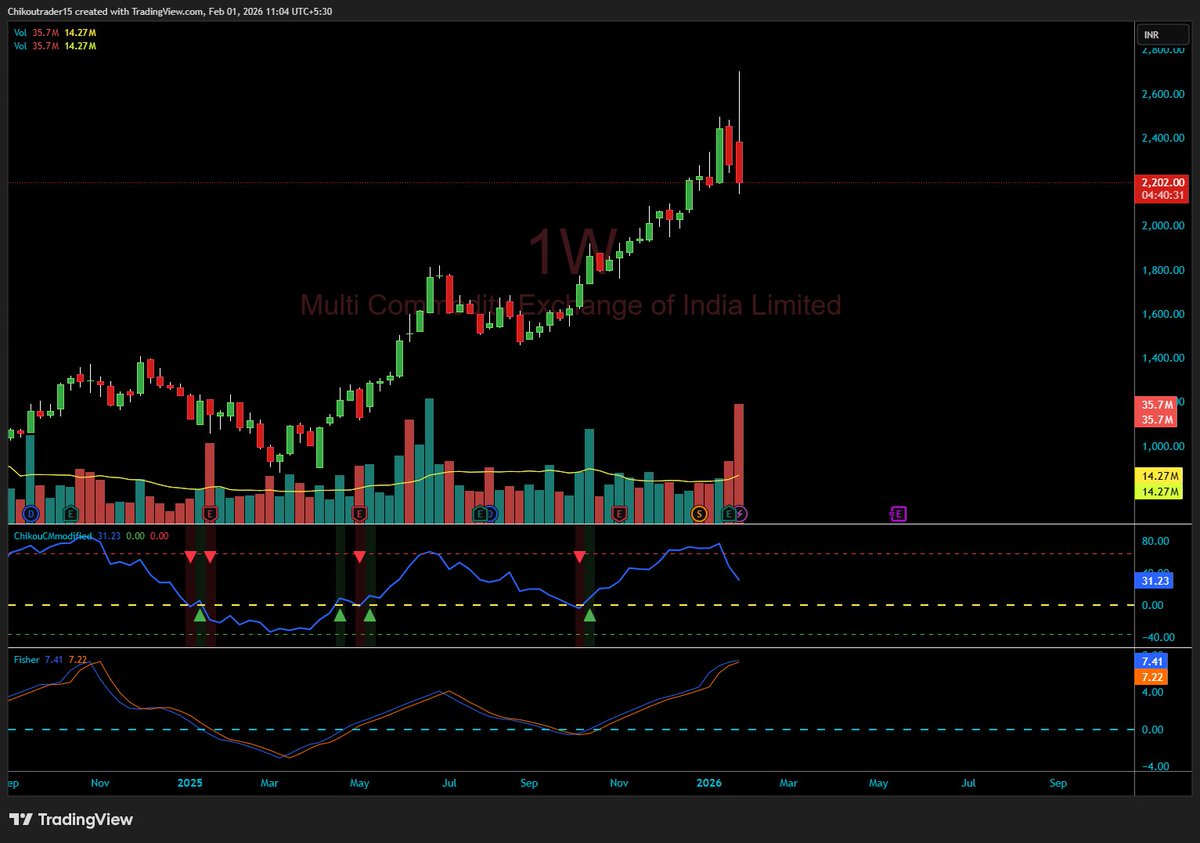Click the 2,600.00 price axis label

click(x=1163, y=94)
